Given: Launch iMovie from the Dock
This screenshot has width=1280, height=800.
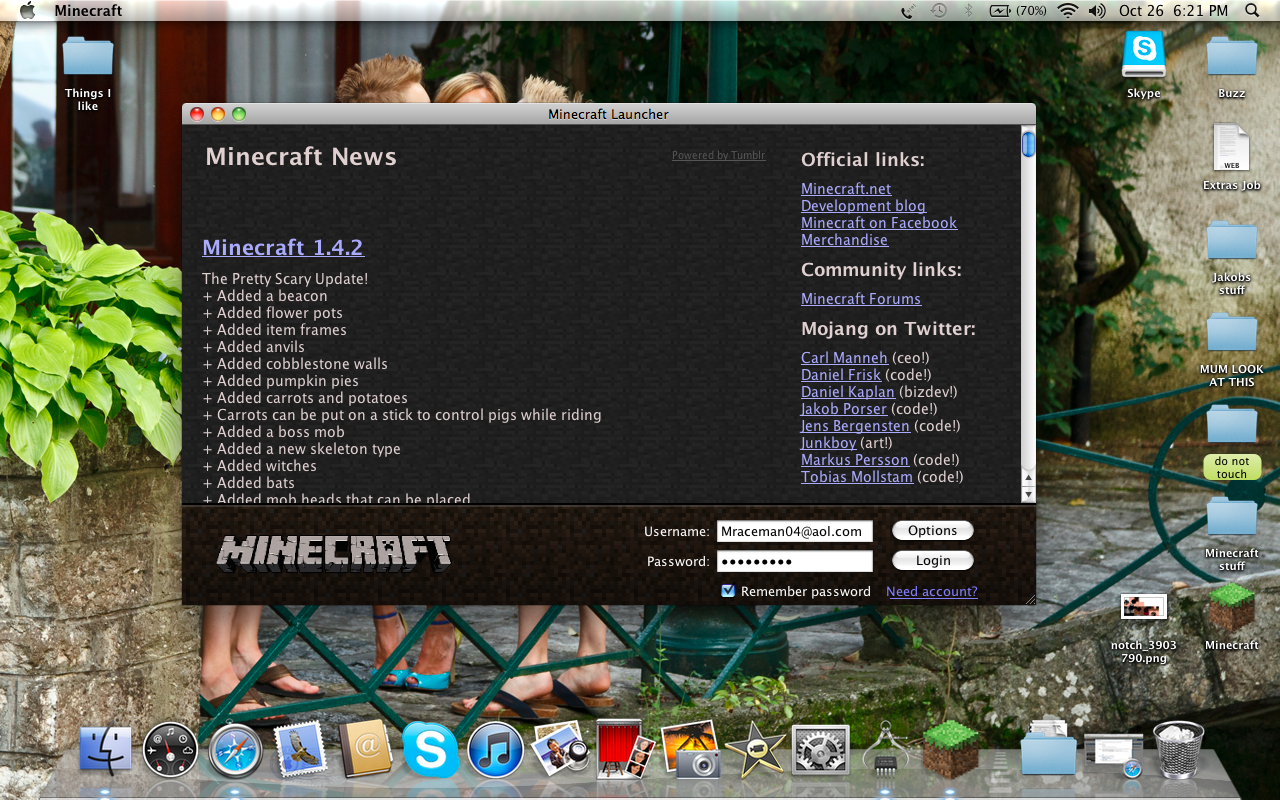Looking at the screenshot, I should coord(755,750).
